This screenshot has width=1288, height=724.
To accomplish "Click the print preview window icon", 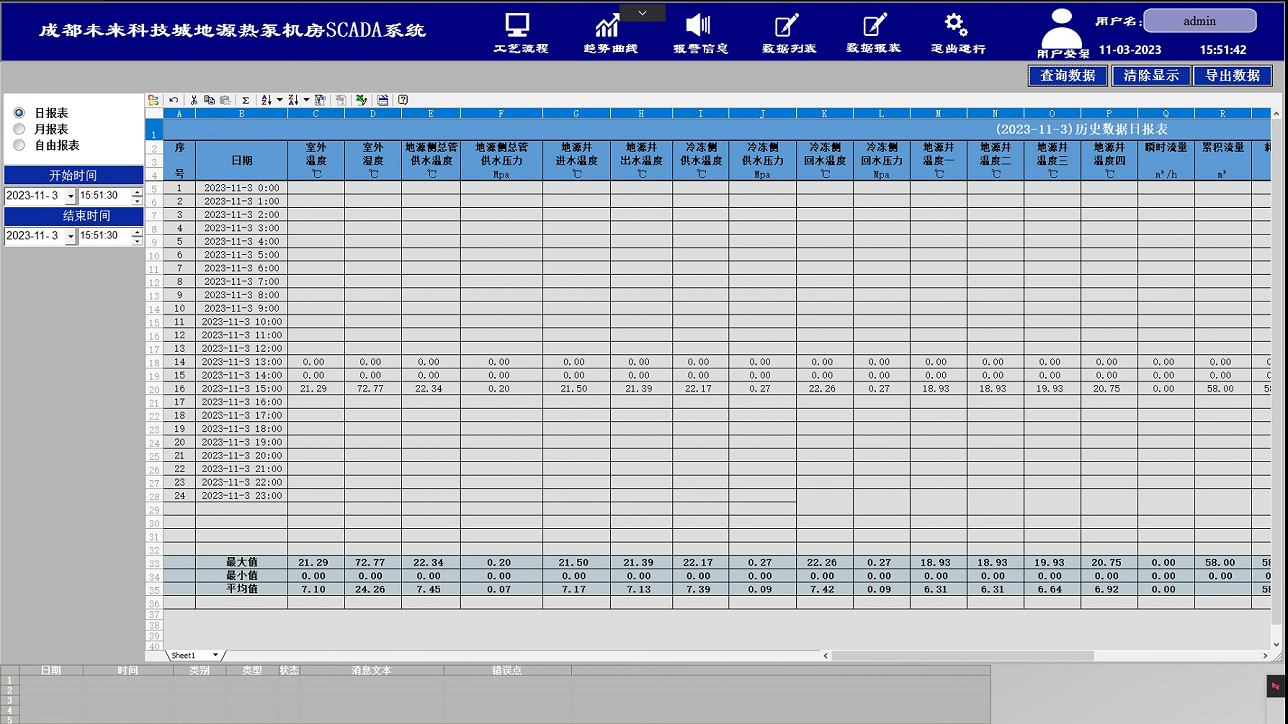I will [383, 100].
